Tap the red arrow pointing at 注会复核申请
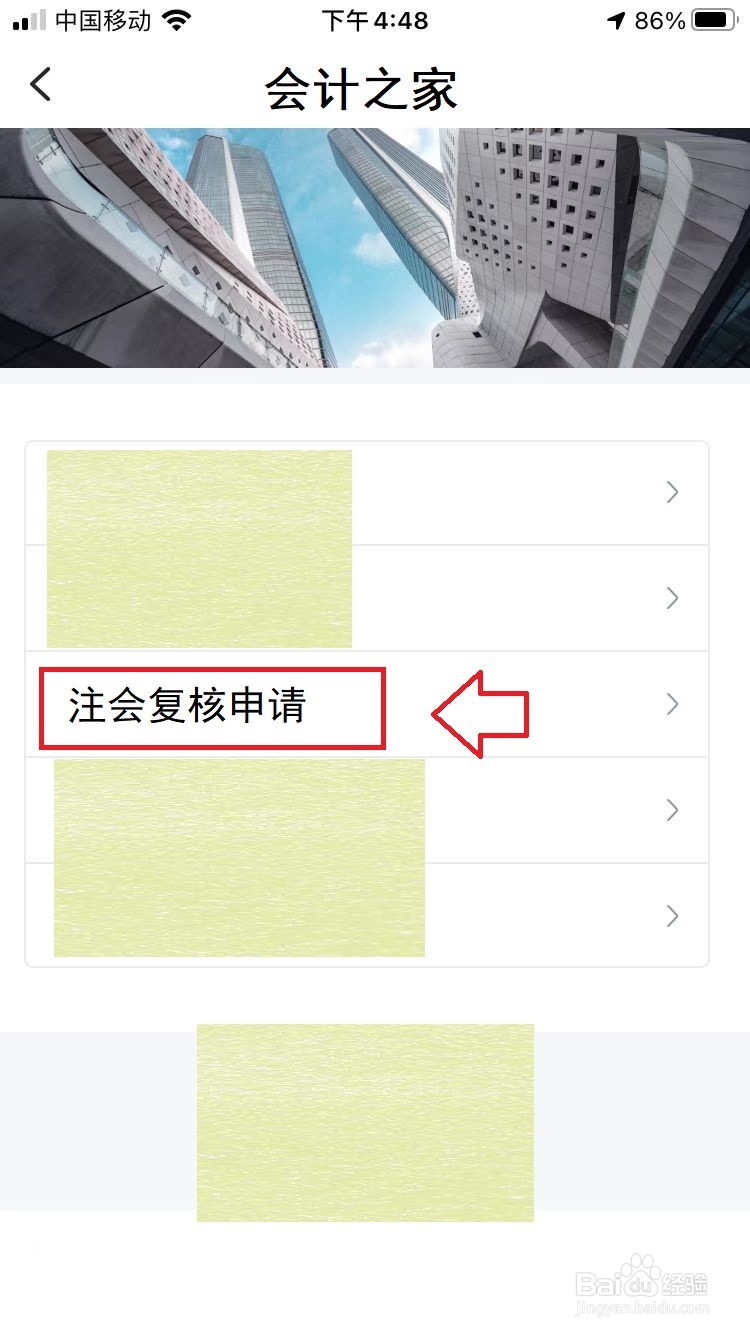The image size is (750, 1334). click(x=480, y=713)
